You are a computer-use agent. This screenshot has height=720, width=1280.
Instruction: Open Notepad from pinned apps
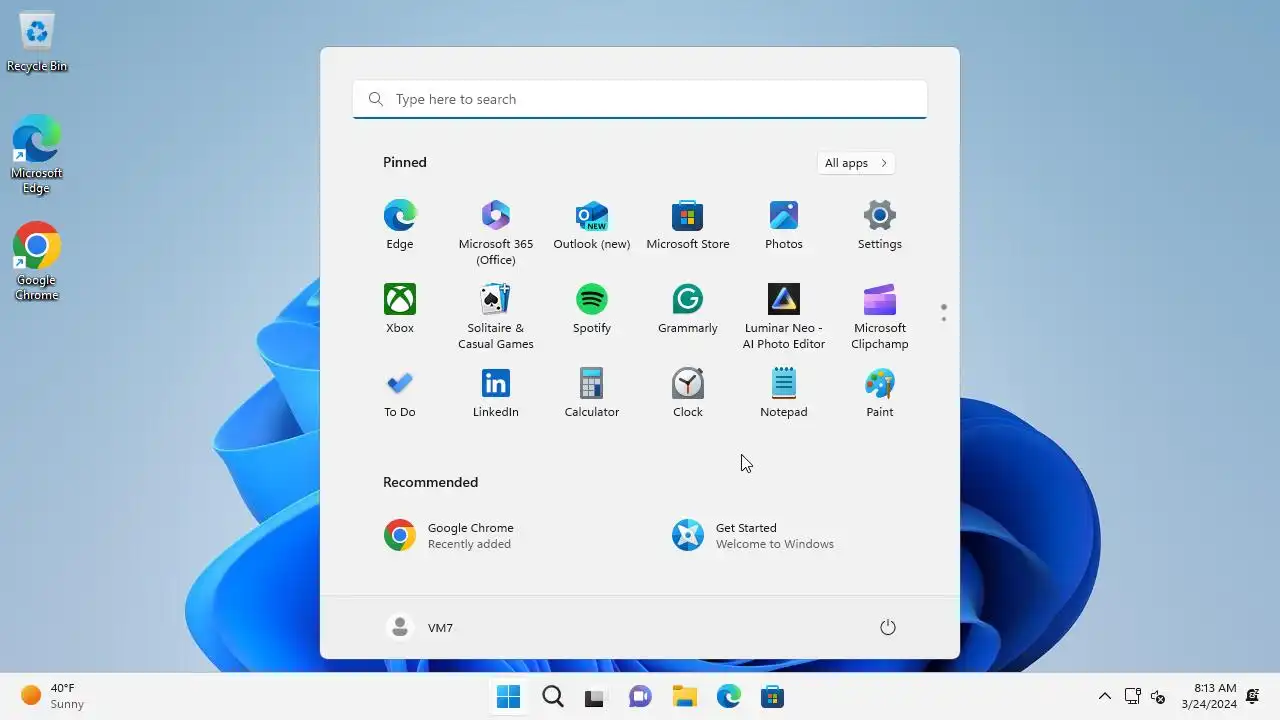tap(784, 394)
